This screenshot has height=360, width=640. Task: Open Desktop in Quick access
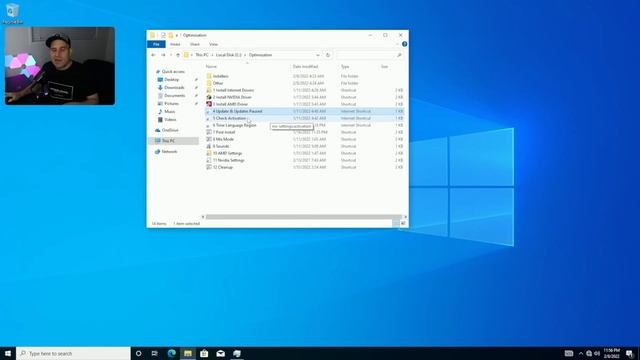[x=171, y=80]
